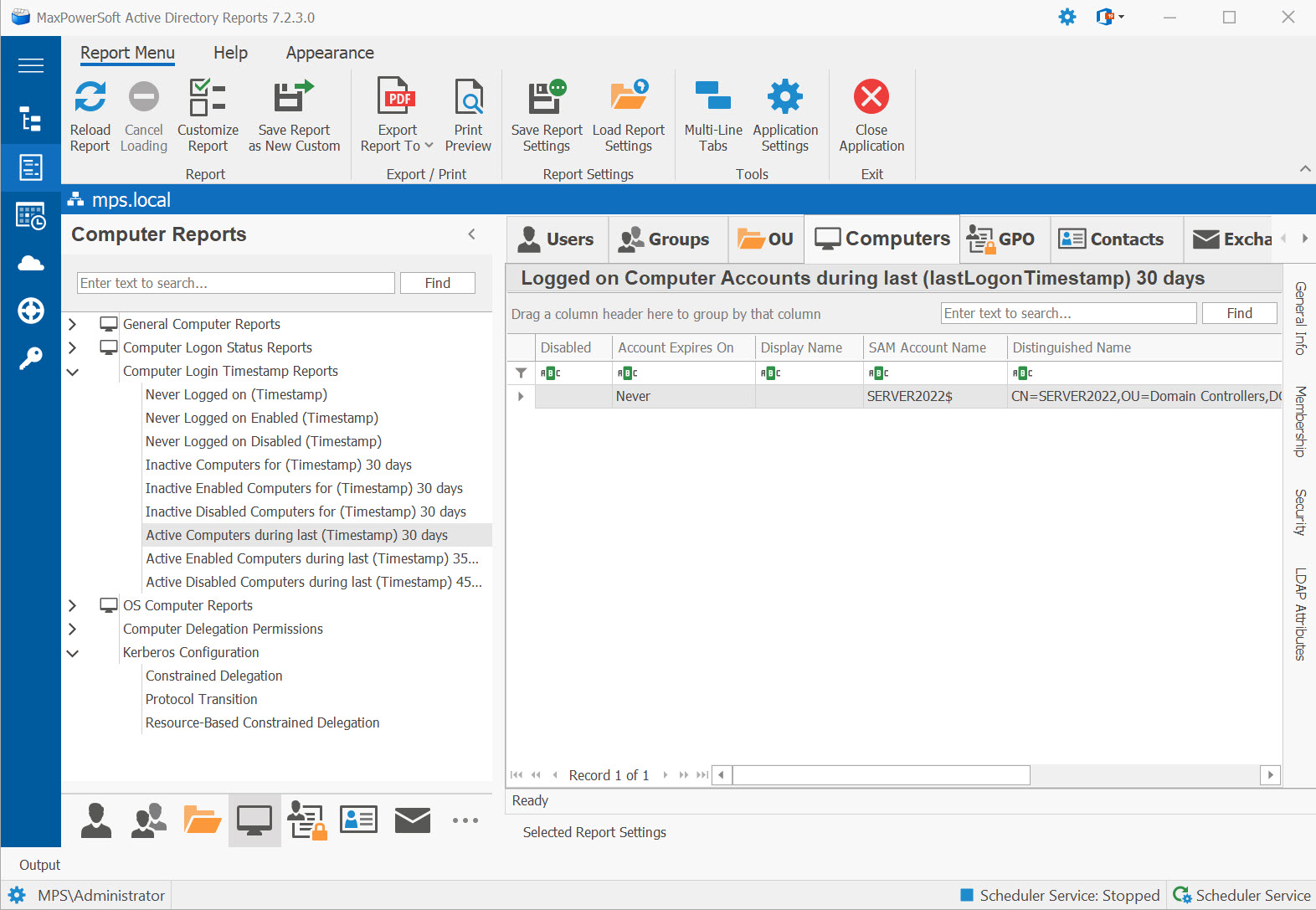Toggle Multi-Line Tabs option

[712, 115]
